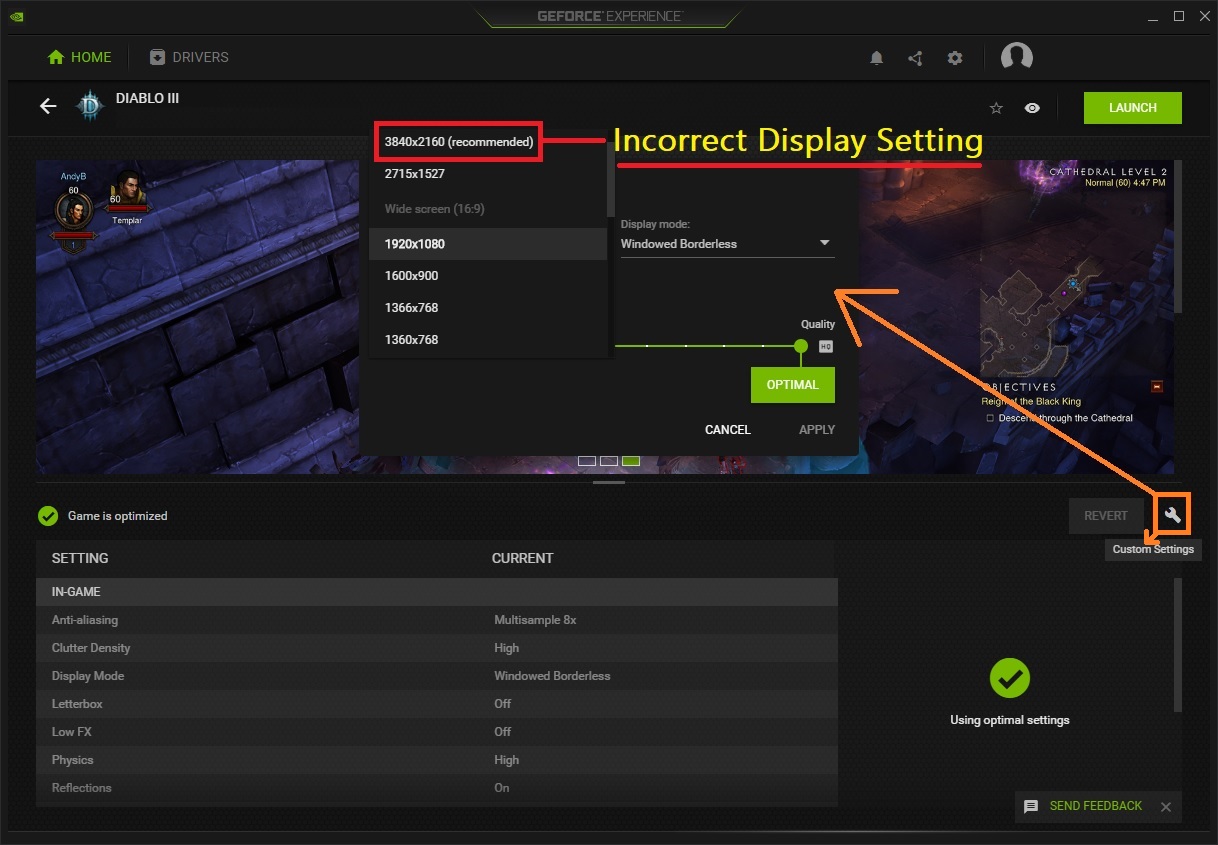Click the HQ quality icon

(826, 347)
